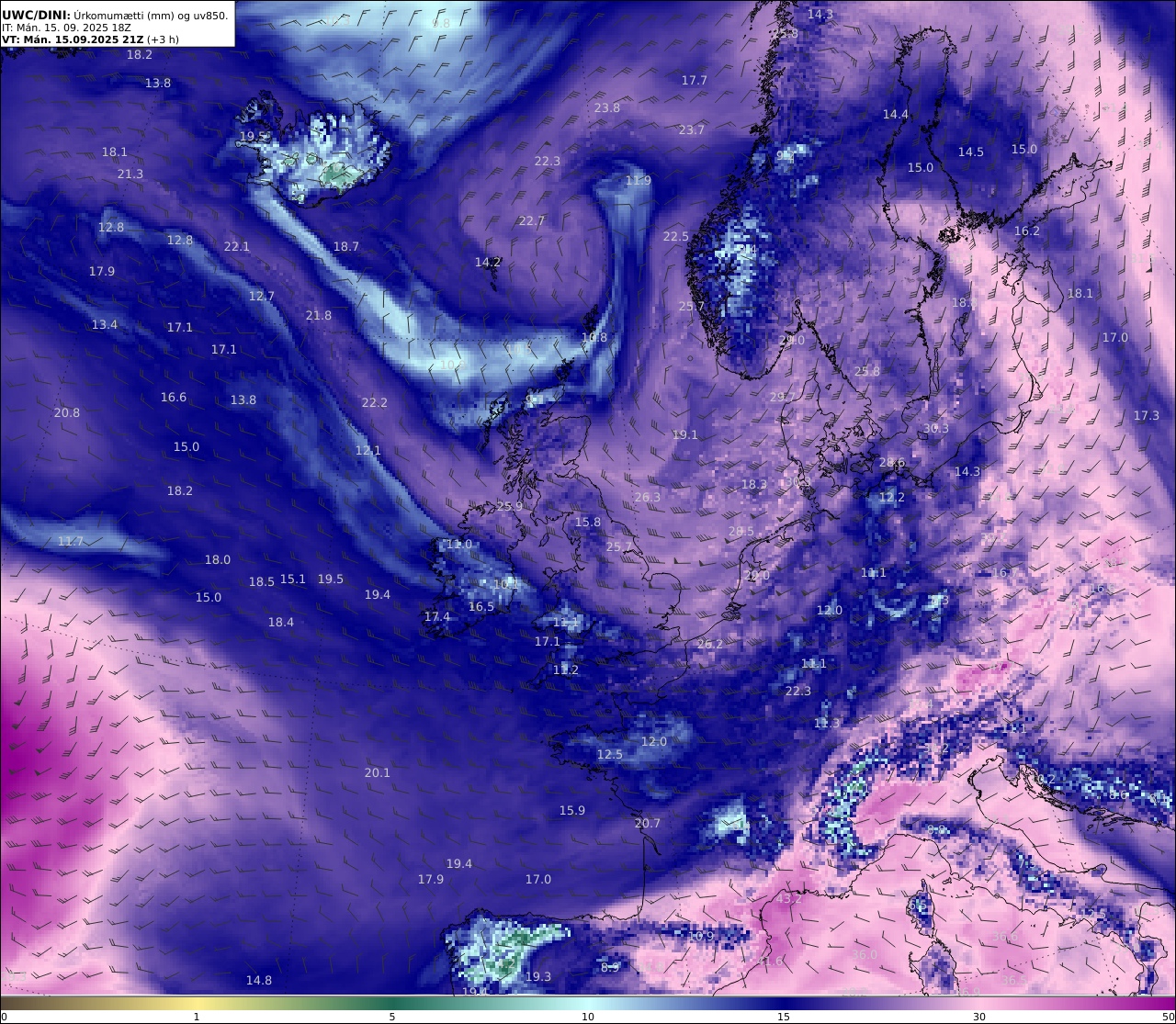Click the 'Úrkomumætti (mm) og uv850.' caption
The image size is (1176, 1024).
pyautogui.click(x=151, y=16)
